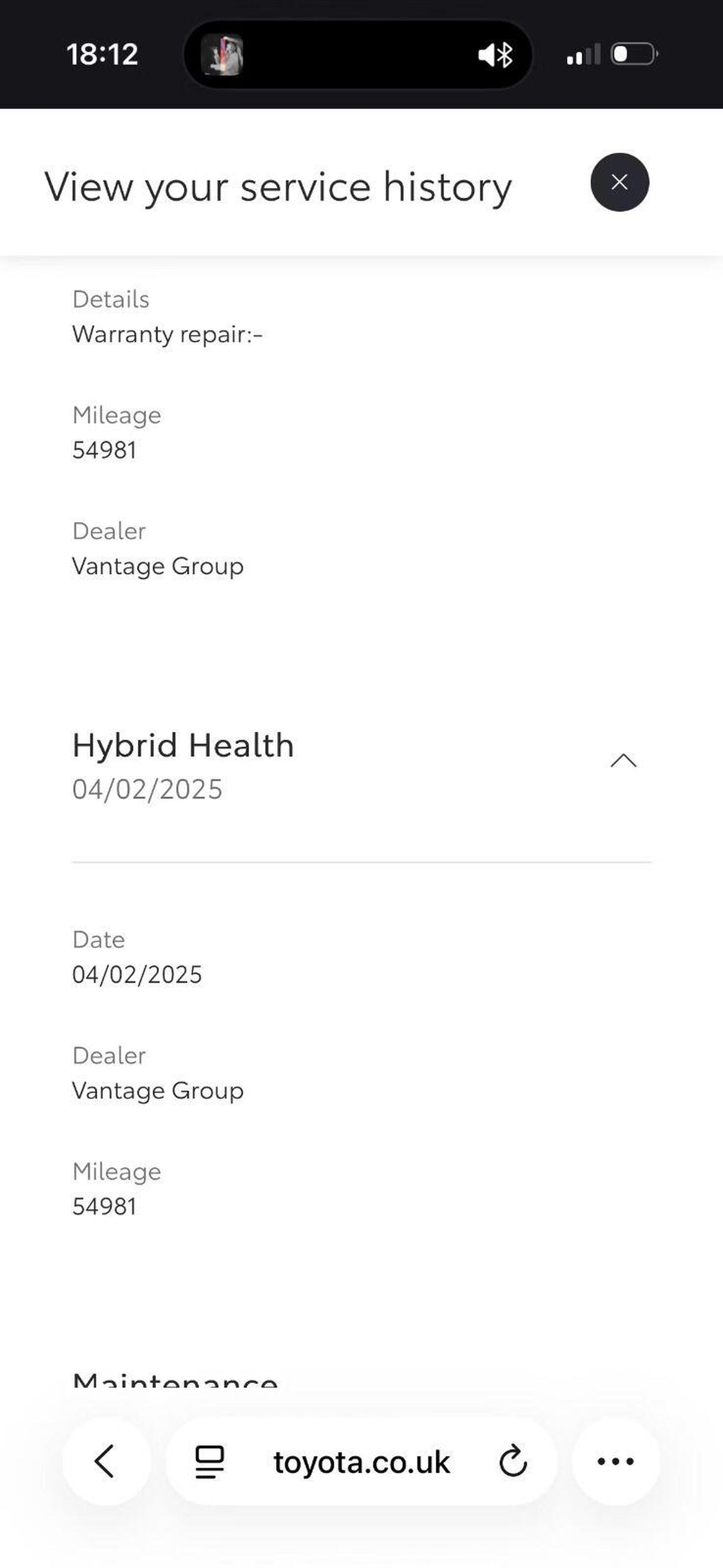Tap the toyota.co.uk address field

pos(361,1462)
